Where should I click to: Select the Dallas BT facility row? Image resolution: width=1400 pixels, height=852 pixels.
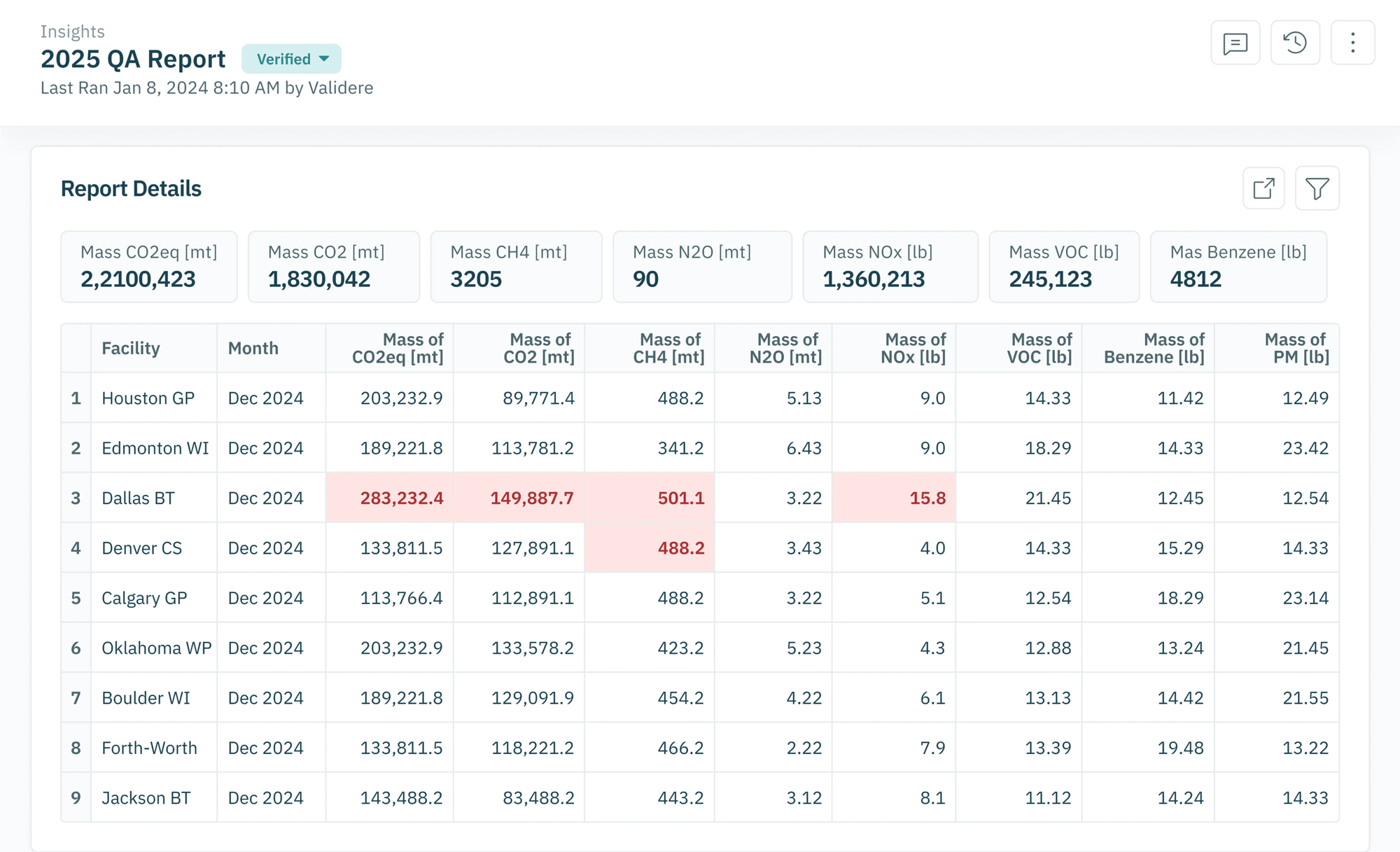tap(700, 498)
